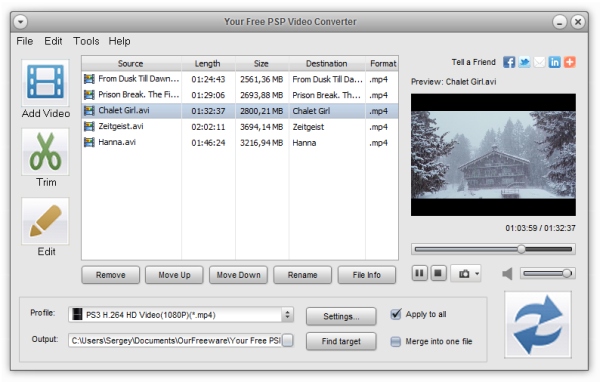Open the Tools menu
Viewport: 600px width, 382px height.
pyautogui.click(x=86, y=41)
